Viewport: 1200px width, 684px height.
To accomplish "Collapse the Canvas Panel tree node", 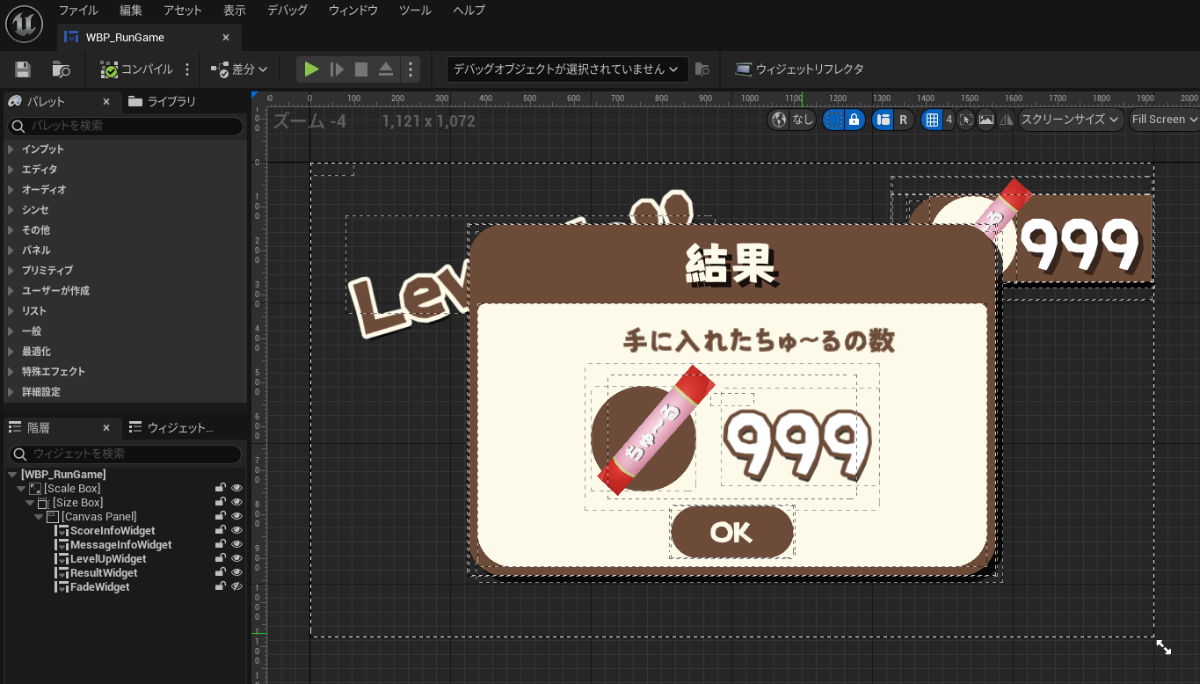I will tap(40, 517).
